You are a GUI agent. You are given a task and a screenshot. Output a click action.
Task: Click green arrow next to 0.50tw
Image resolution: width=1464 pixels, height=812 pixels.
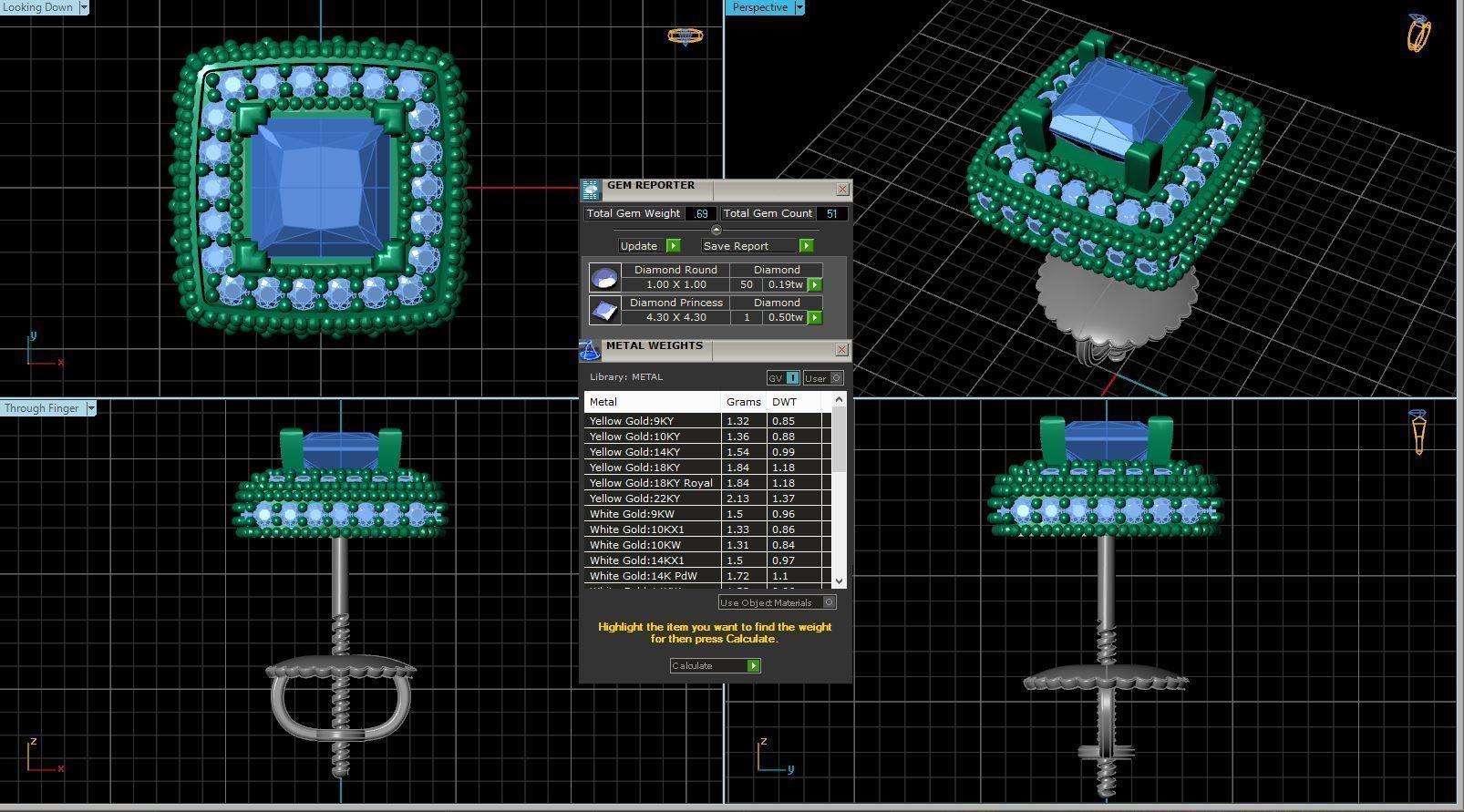[815, 318]
